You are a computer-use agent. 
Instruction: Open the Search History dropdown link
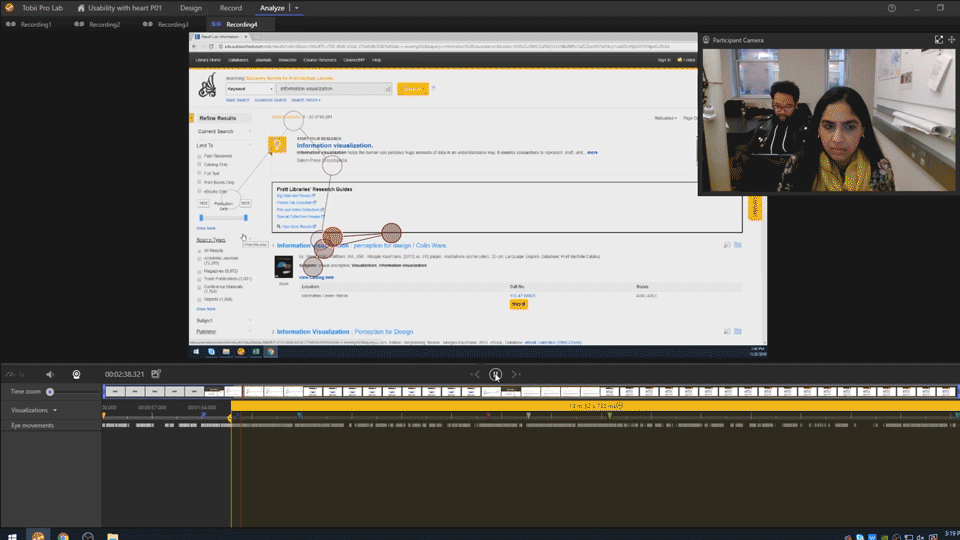(306, 100)
